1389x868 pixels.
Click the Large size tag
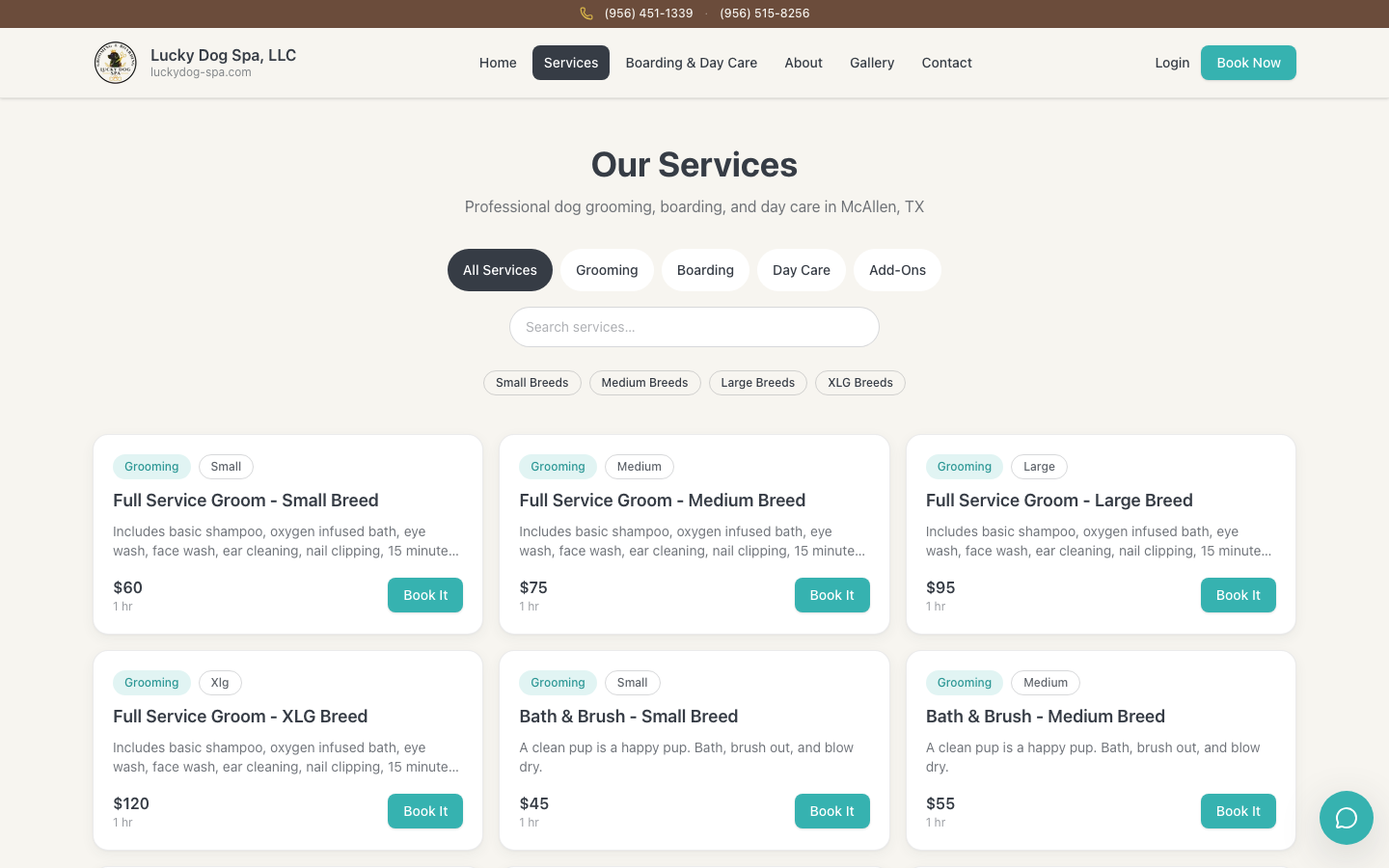[x=1039, y=467]
